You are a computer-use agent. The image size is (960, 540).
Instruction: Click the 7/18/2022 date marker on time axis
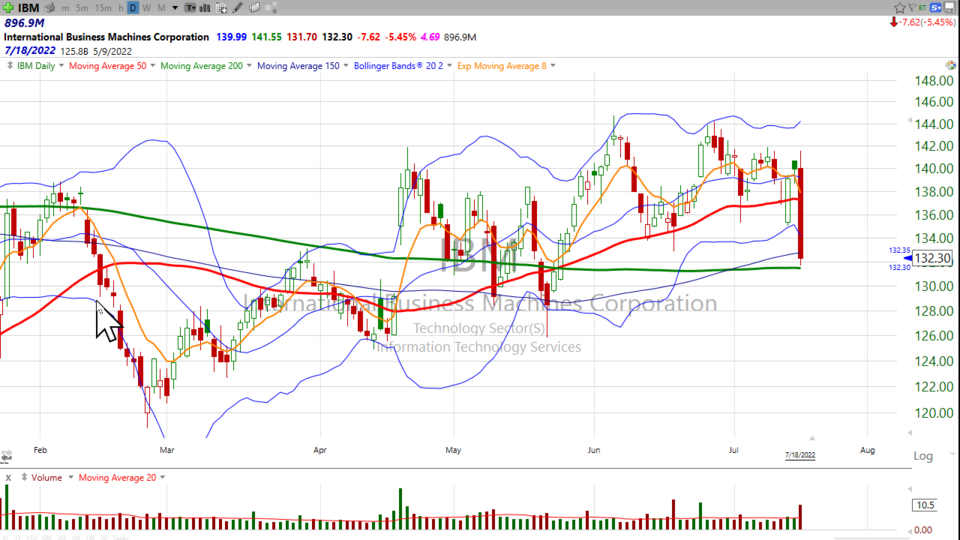(x=800, y=455)
